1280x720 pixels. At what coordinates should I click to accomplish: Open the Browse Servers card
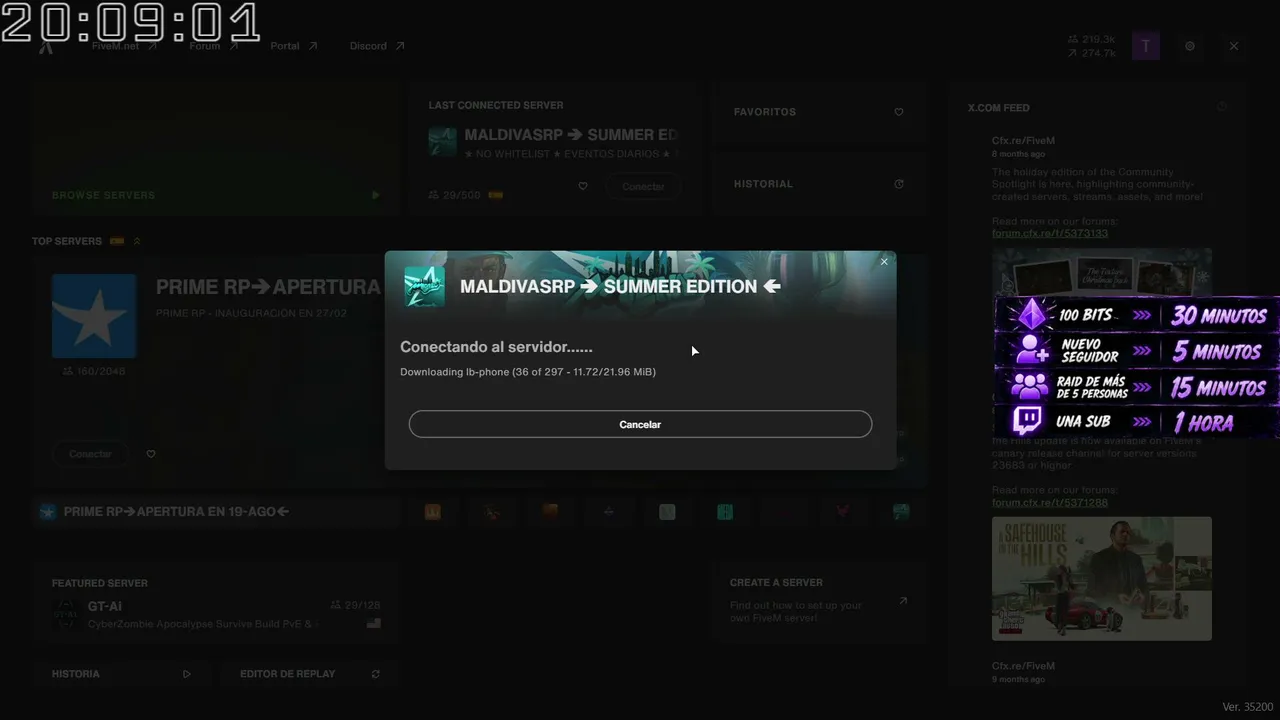[216, 148]
